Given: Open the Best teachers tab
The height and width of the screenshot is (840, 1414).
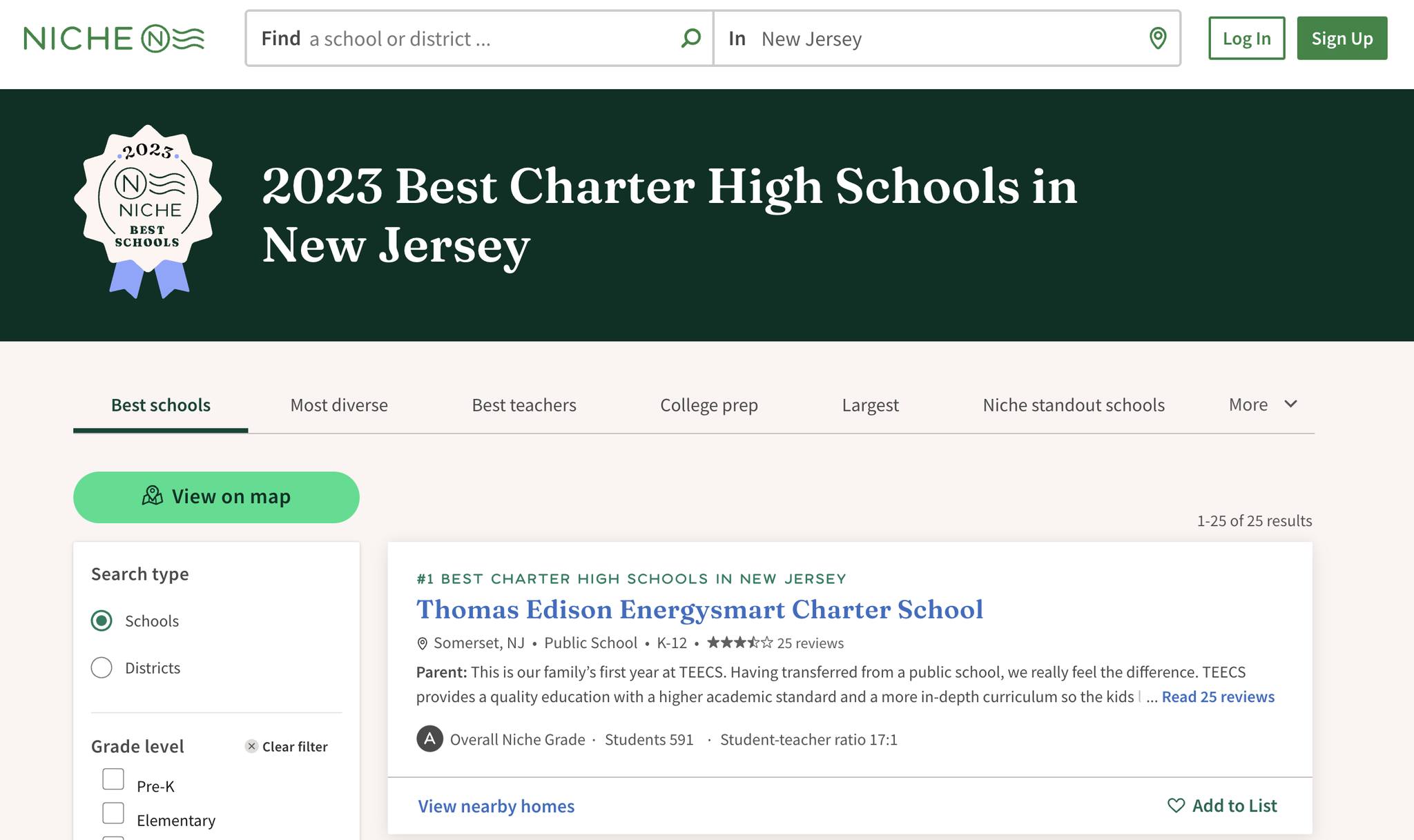Looking at the screenshot, I should click(x=524, y=405).
